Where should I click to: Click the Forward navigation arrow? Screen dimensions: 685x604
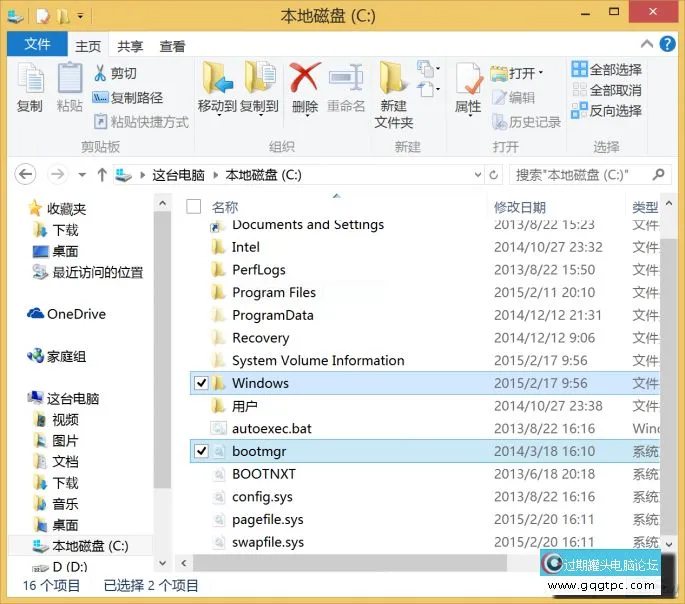(58, 175)
